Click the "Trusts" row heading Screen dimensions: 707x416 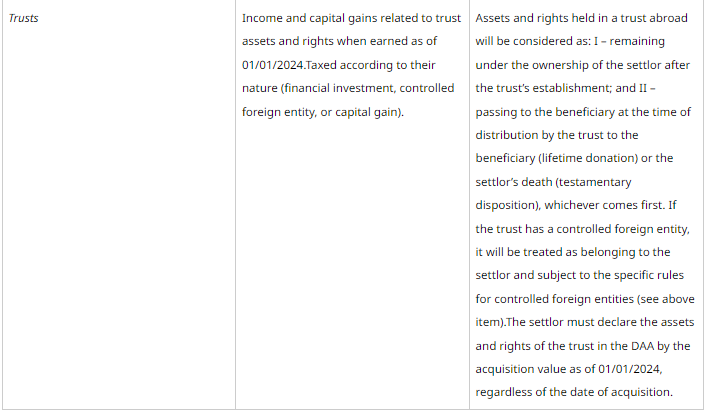24,19
